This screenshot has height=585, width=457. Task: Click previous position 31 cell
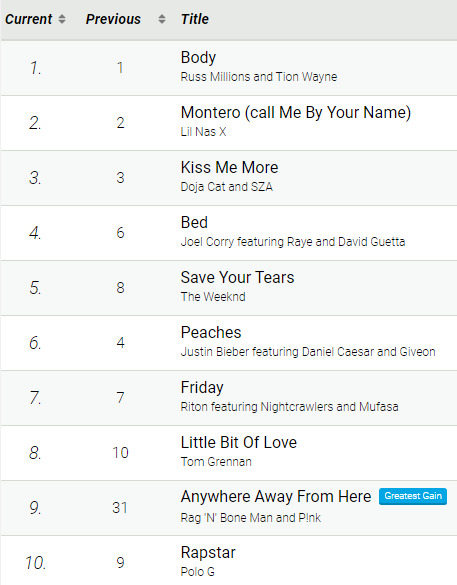click(x=120, y=508)
